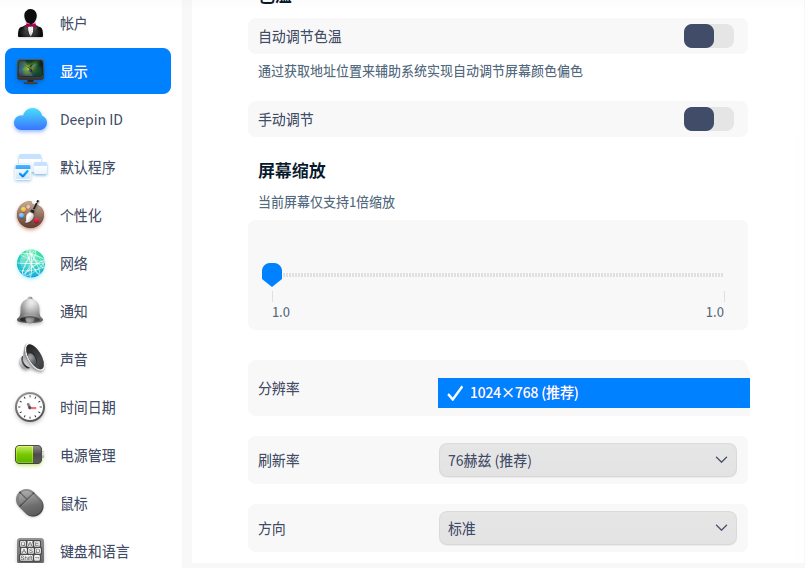Click the Accounts (帐户) avatar icon
Image resolution: width=805 pixels, height=568 pixels.
(x=30, y=23)
